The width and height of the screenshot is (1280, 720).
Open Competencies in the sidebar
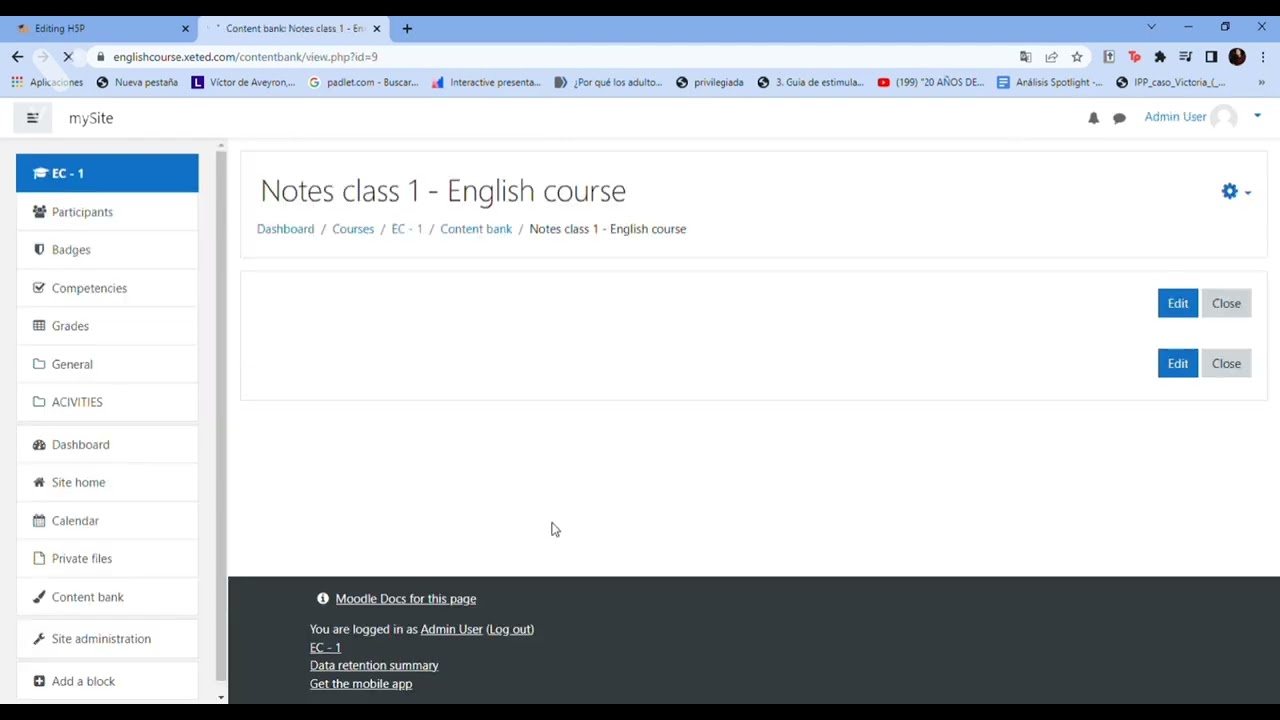(x=107, y=288)
